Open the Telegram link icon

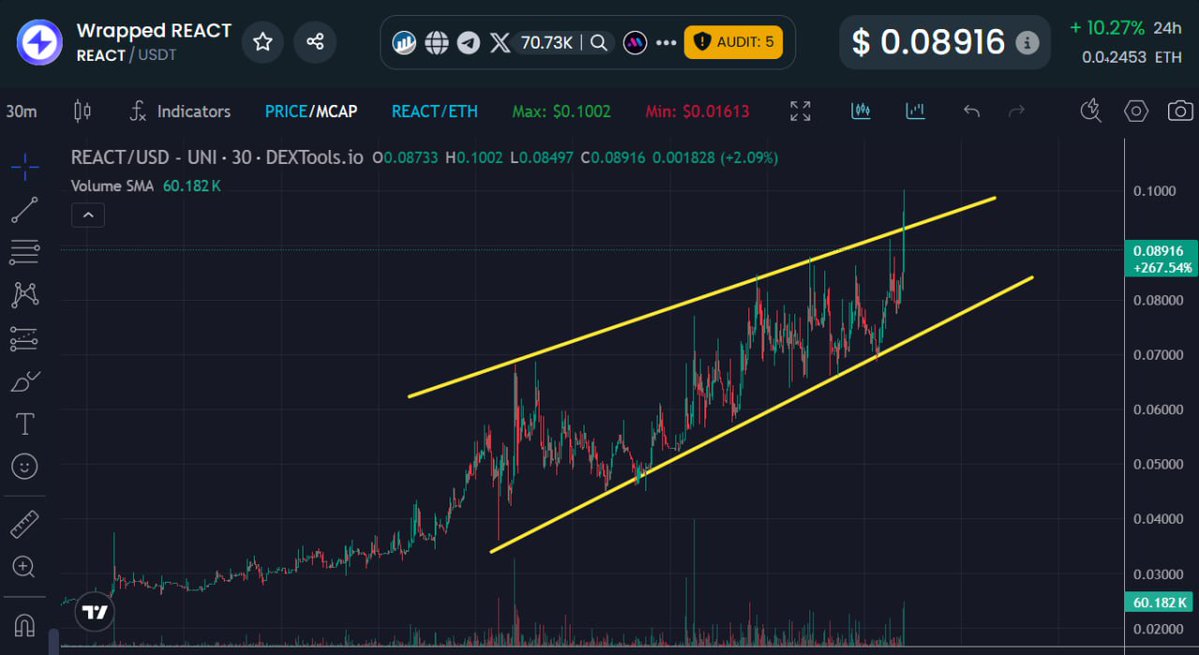[x=468, y=43]
